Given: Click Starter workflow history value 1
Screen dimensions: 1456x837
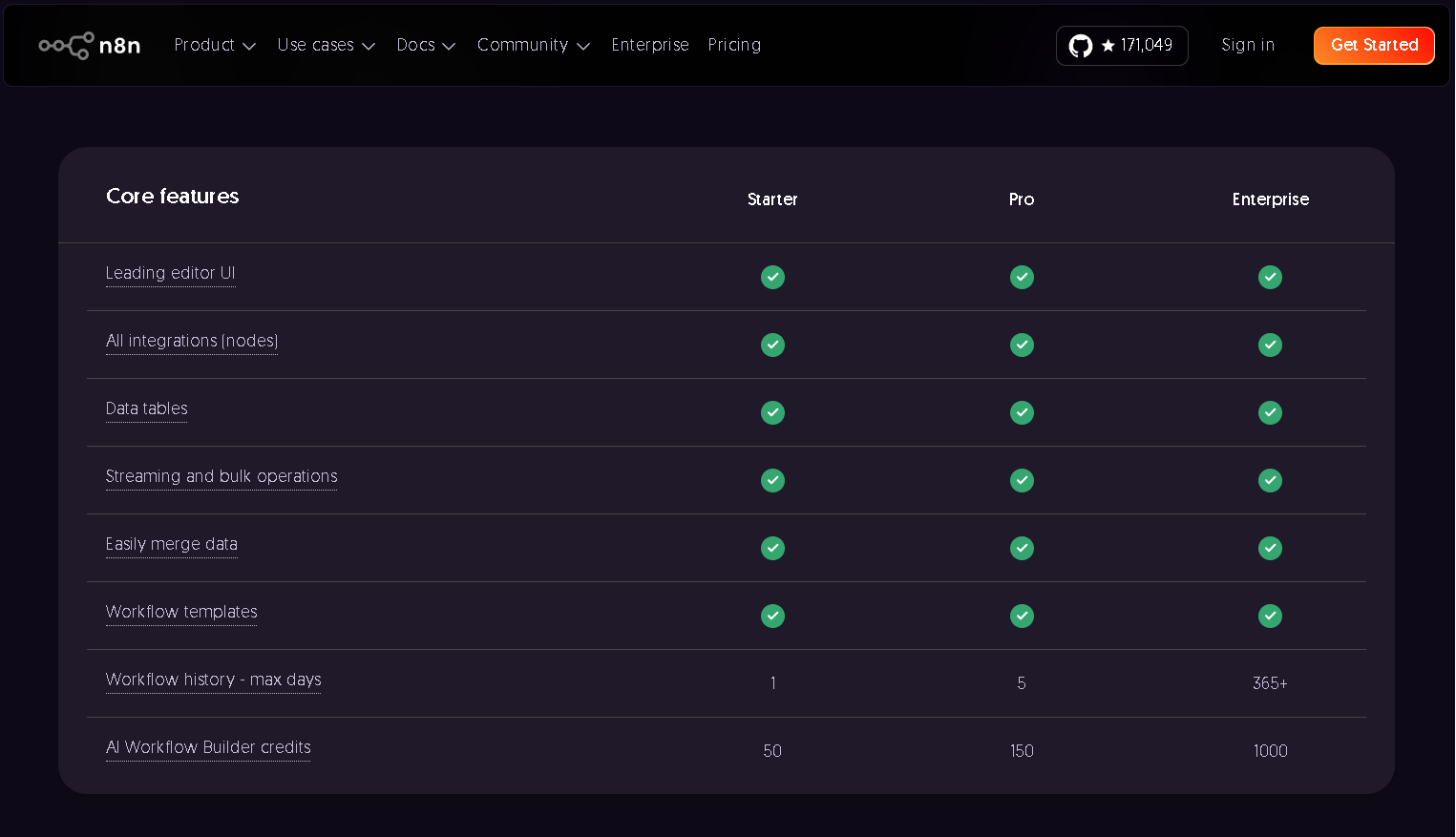Looking at the screenshot, I should 772,683.
